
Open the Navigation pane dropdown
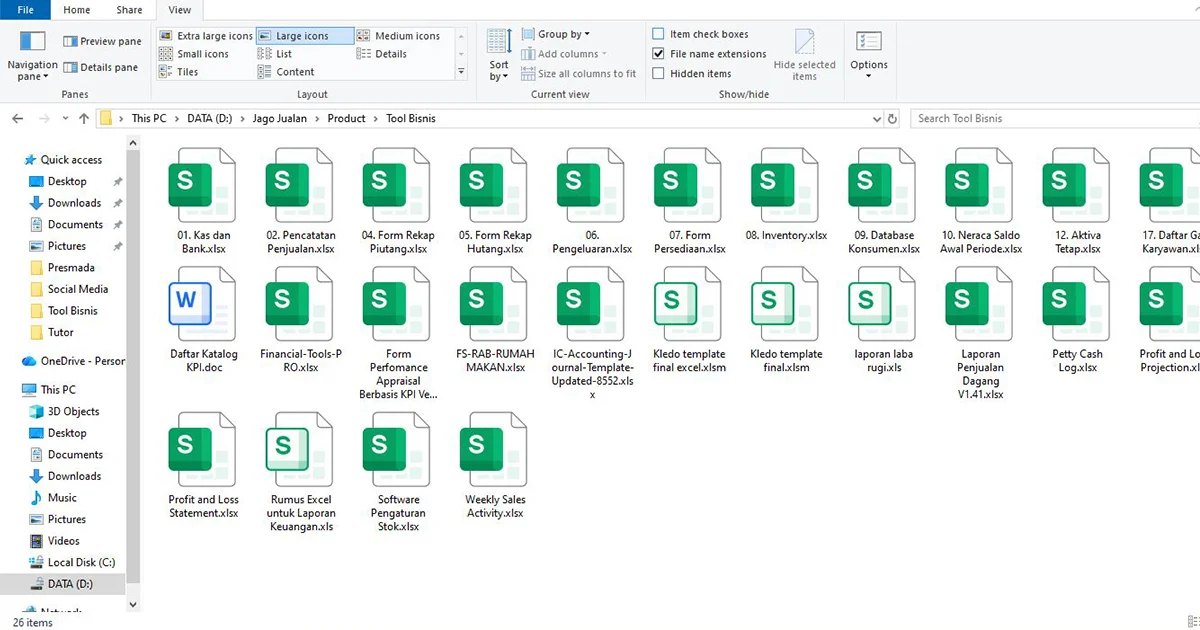pyautogui.click(x=33, y=55)
